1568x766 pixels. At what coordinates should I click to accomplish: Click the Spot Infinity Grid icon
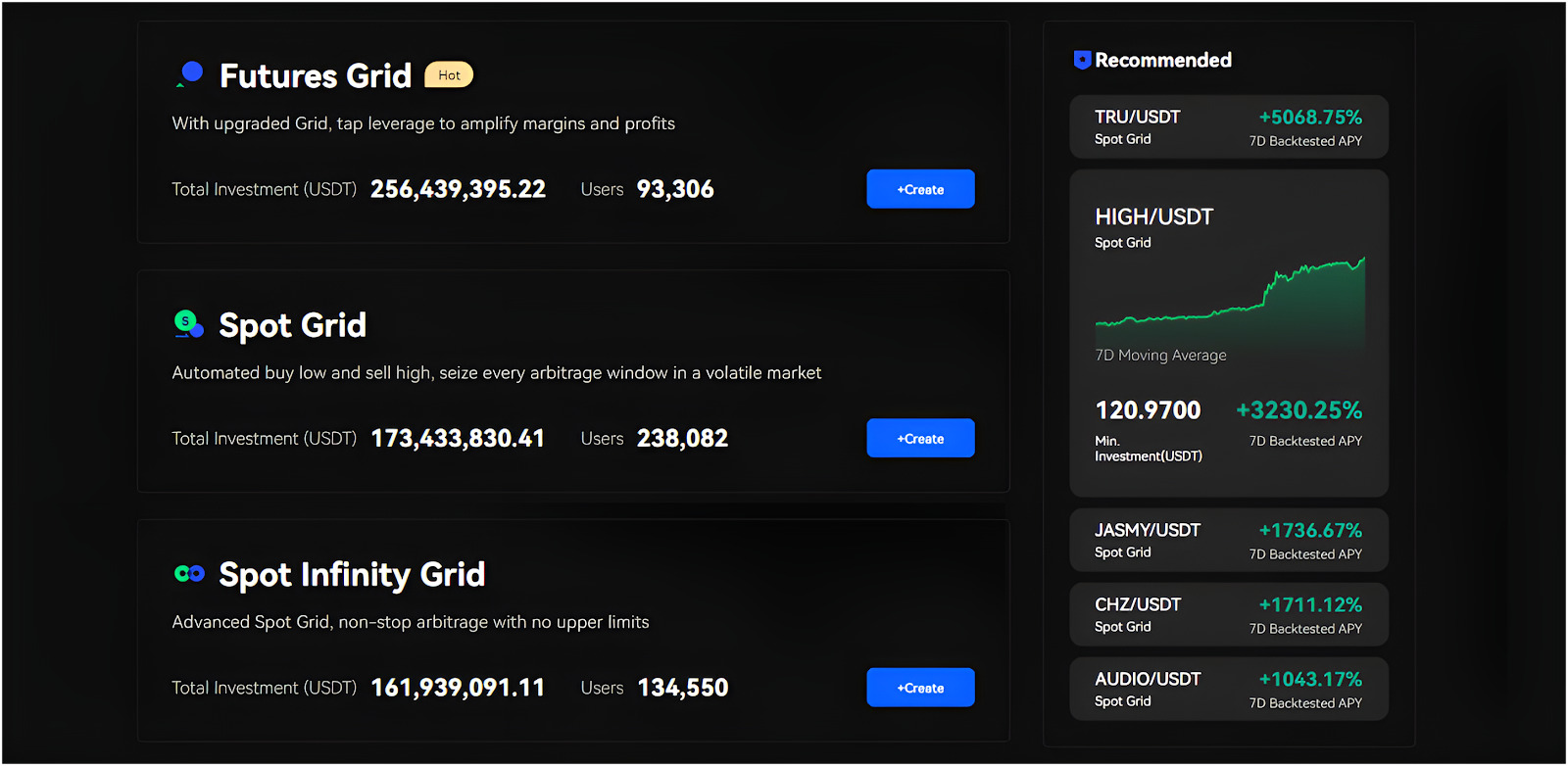[189, 574]
